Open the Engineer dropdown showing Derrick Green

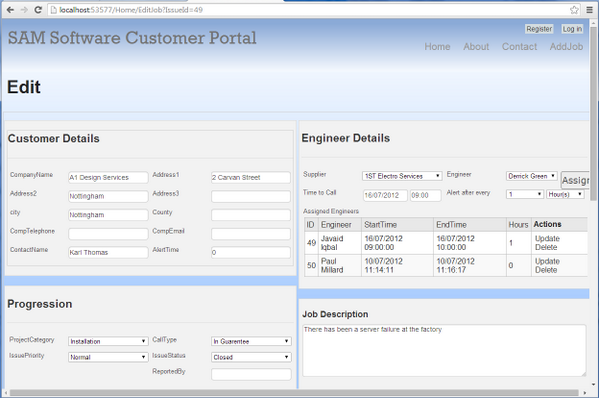pos(532,176)
